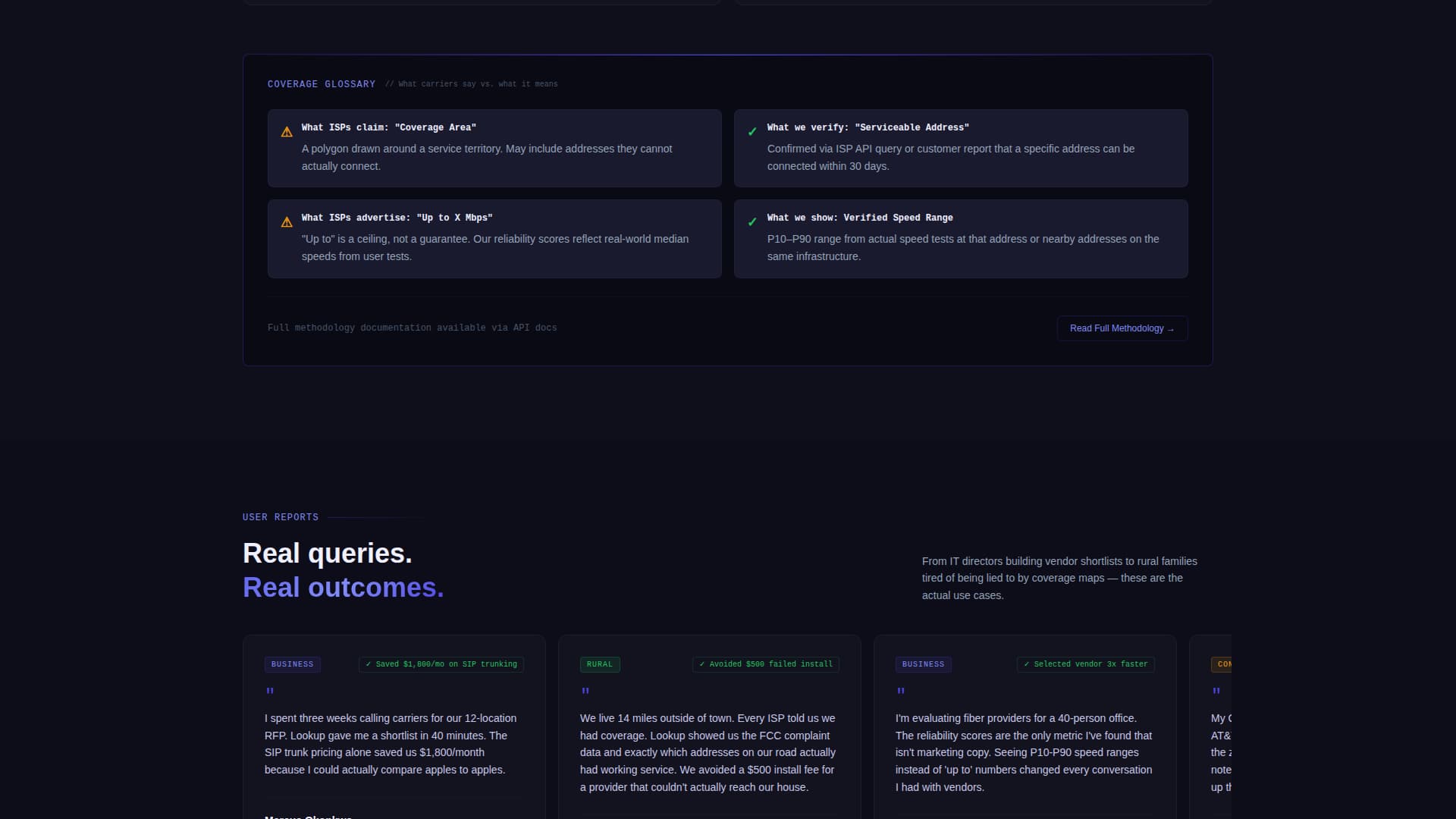Click the "ceiling, not a guarantee" description
Image resolution: width=1456 pixels, height=819 pixels.
495,248
